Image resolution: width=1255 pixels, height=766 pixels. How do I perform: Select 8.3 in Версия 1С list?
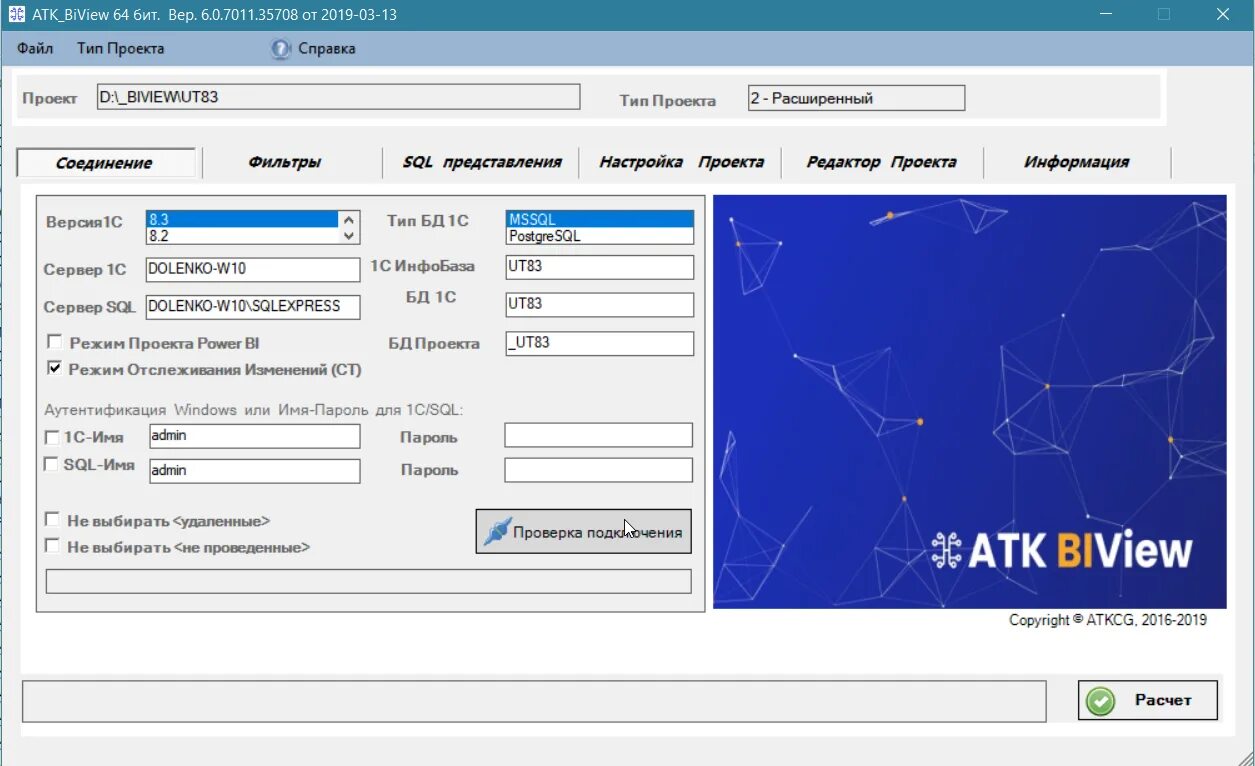coord(243,220)
